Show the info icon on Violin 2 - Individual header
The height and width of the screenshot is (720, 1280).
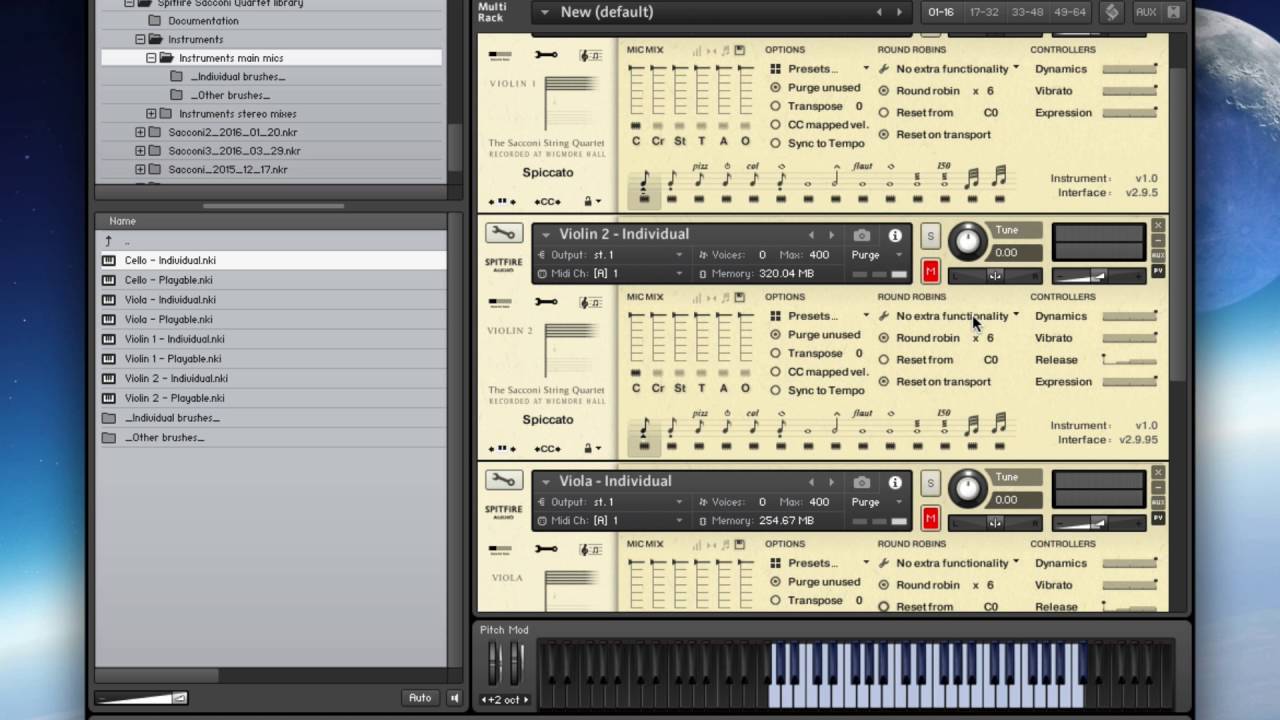click(895, 235)
